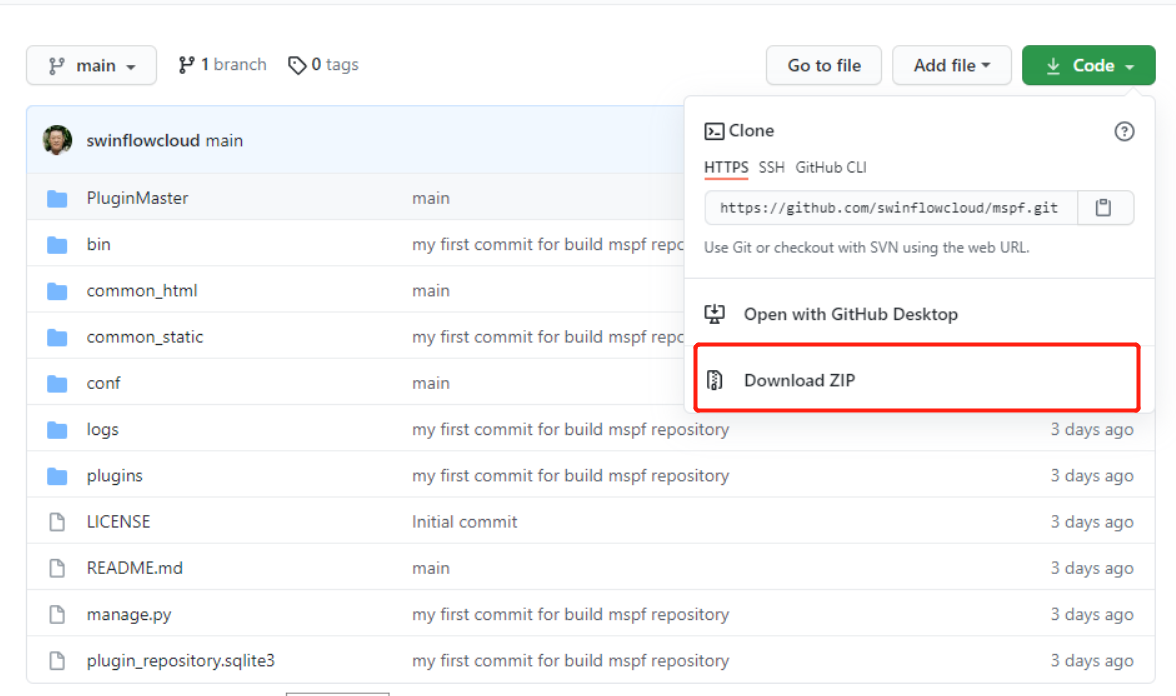1176x696 pixels.
Task: Open the common_static folder
Action: coord(145,337)
